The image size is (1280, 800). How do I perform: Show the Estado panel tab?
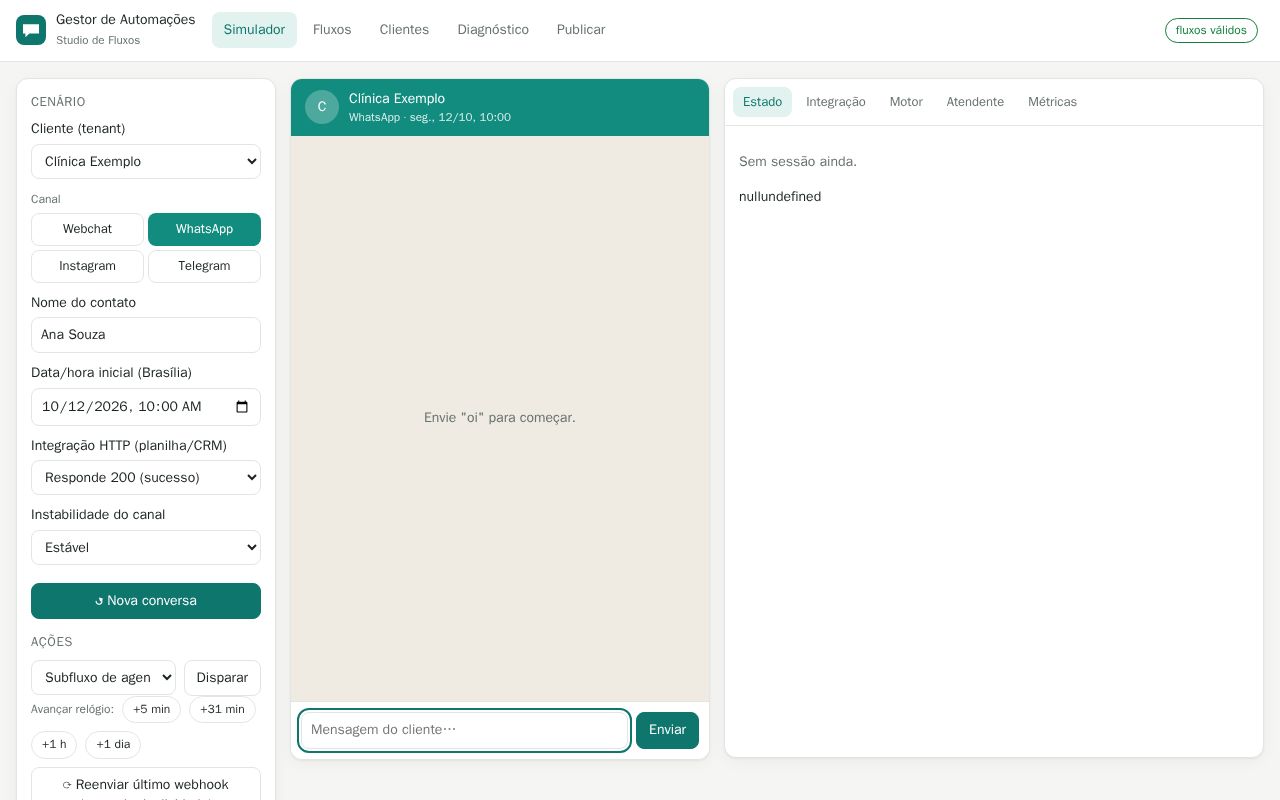pyautogui.click(x=762, y=102)
